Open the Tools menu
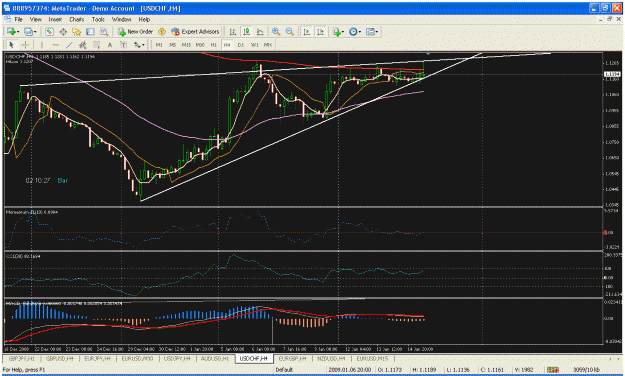This screenshot has height=376, width=625. point(98,19)
